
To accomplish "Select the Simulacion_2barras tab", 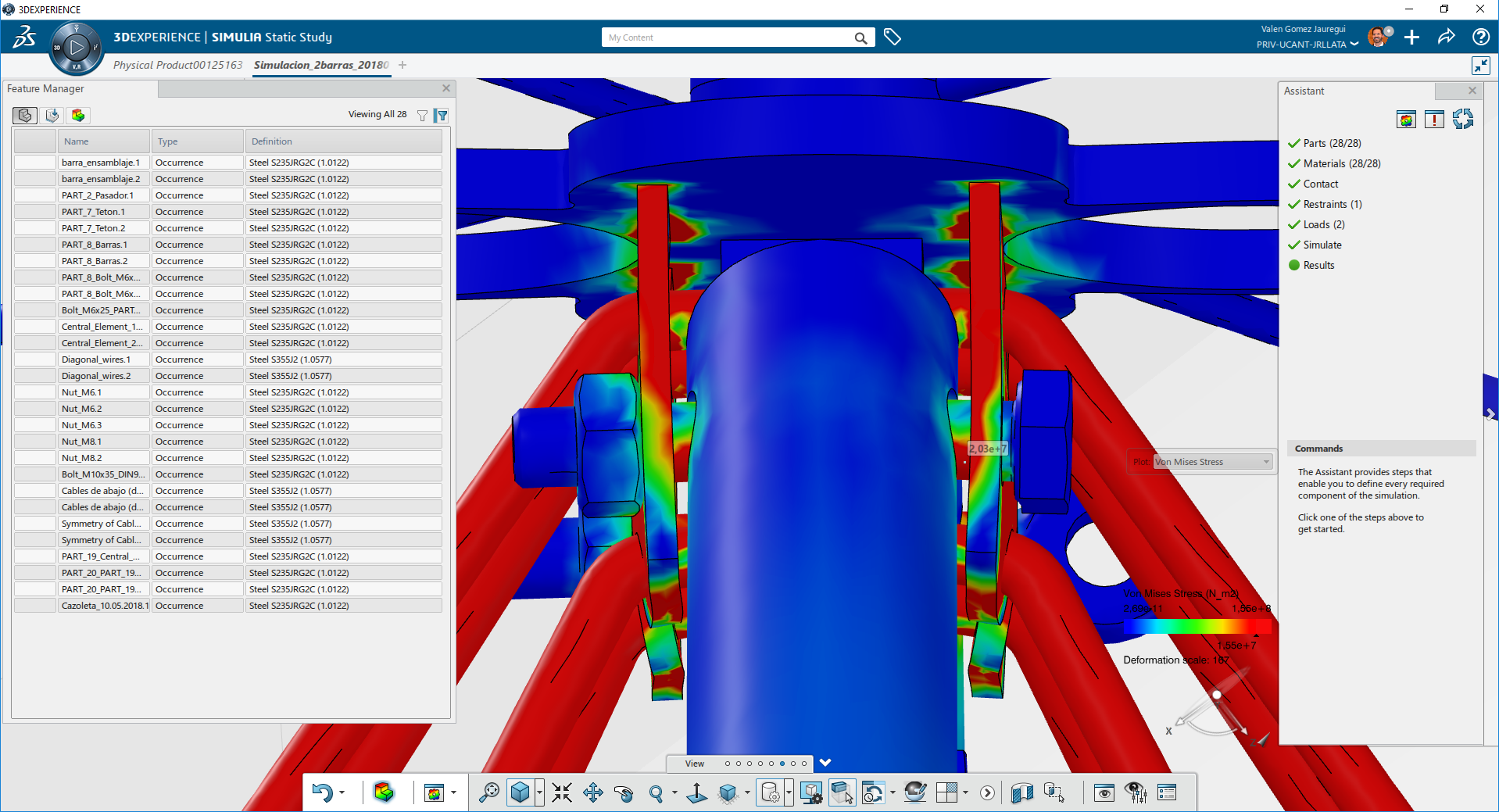I will pyautogui.click(x=320, y=65).
